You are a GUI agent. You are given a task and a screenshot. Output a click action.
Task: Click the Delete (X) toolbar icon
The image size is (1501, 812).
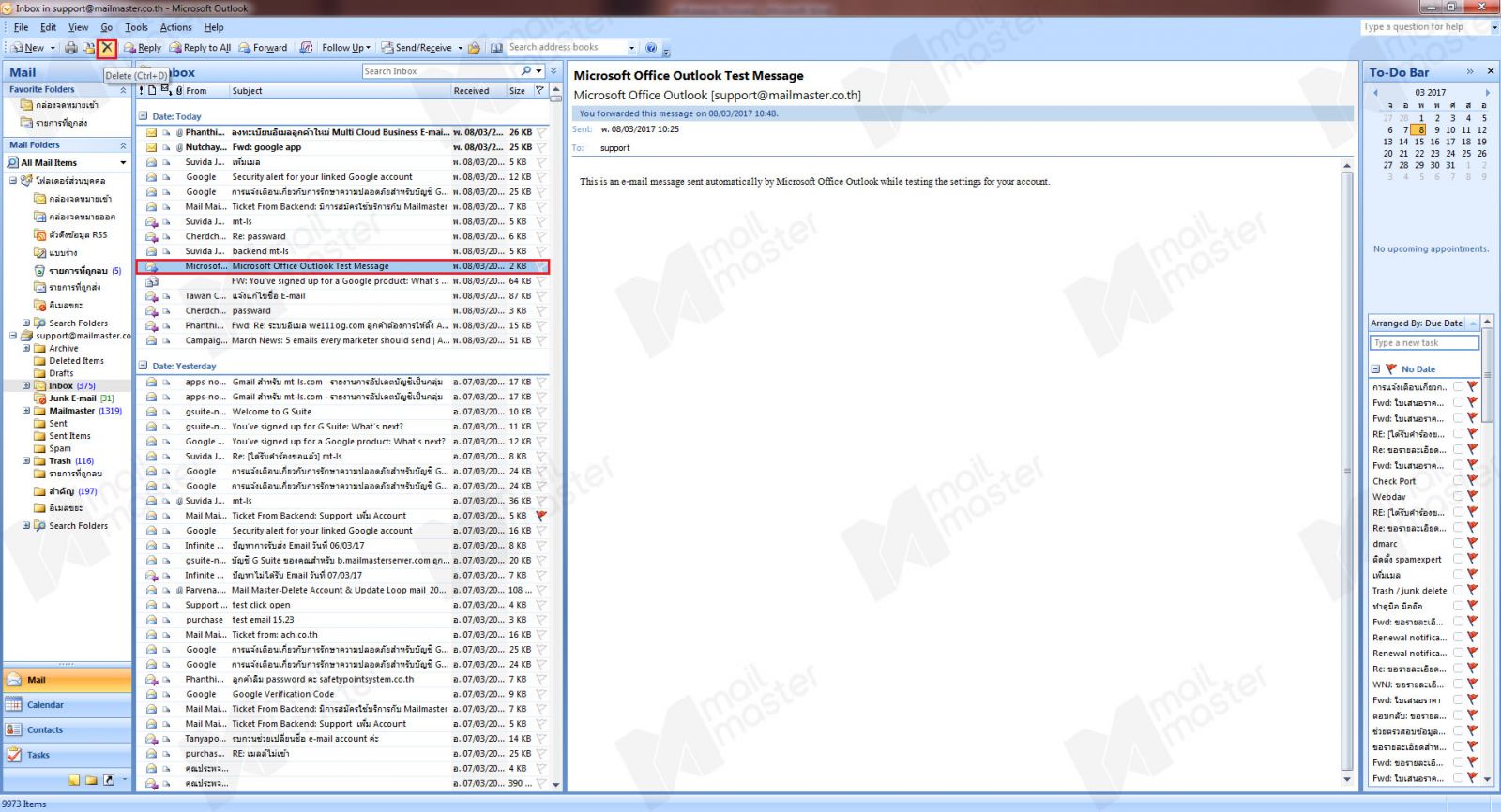[x=107, y=48]
